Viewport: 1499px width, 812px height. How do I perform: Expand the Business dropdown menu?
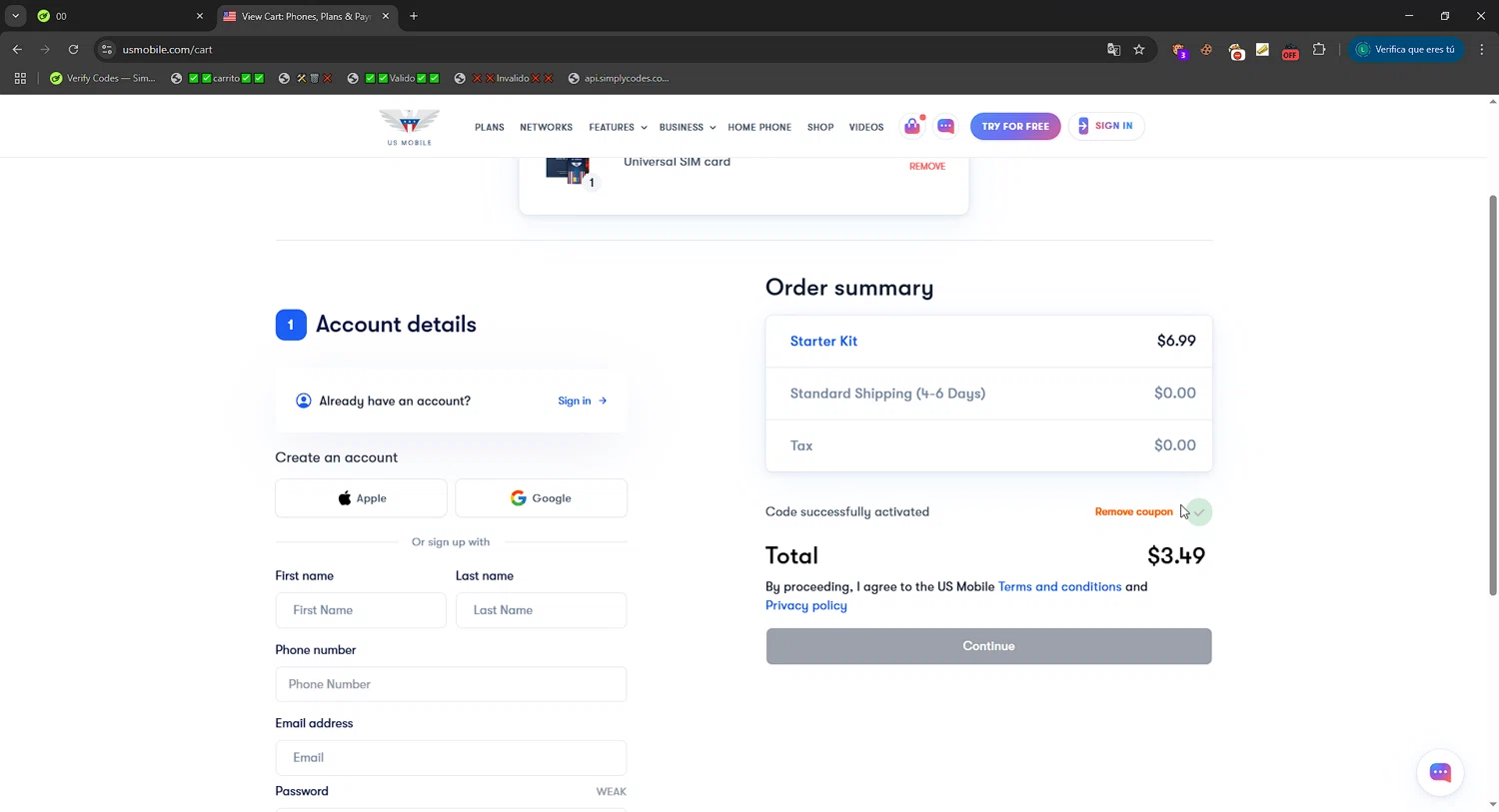pyautogui.click(x=687, y=128)
